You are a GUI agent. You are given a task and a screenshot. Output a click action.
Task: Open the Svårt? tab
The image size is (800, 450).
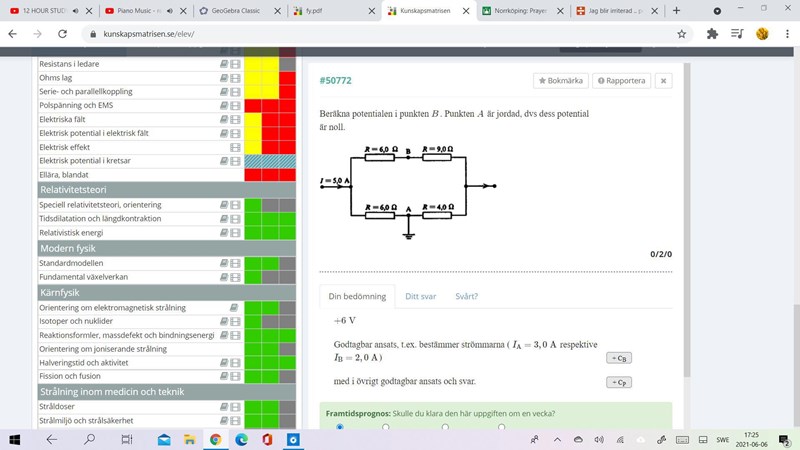click(x=466, y=296)
